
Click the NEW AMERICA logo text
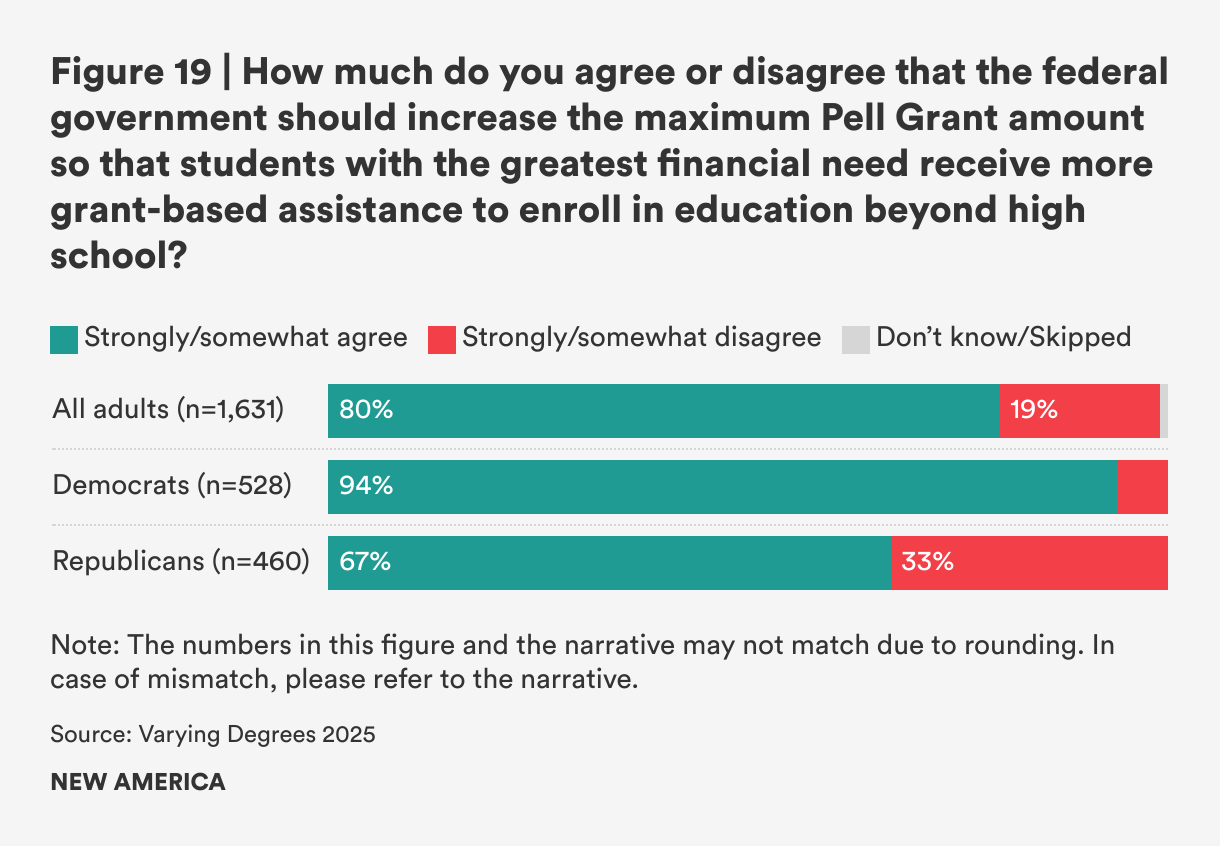(x=138, y=782)
